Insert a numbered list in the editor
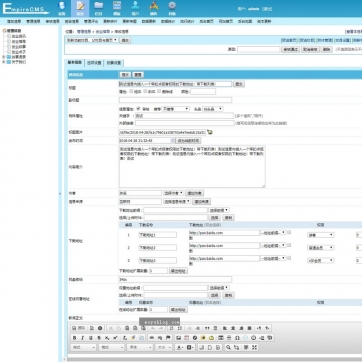The height and width of the screenshot is (362, 362). (172, 328)
